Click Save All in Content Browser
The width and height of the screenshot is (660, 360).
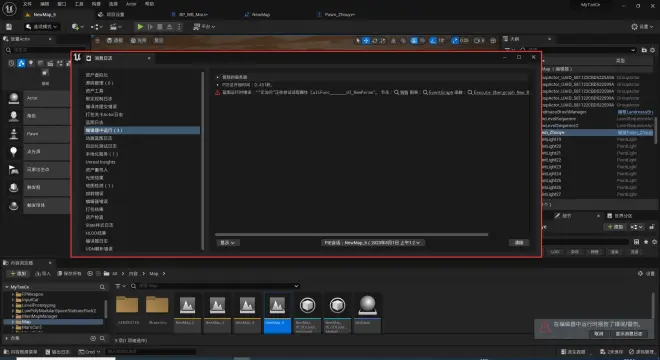click(x=69, y=274)
